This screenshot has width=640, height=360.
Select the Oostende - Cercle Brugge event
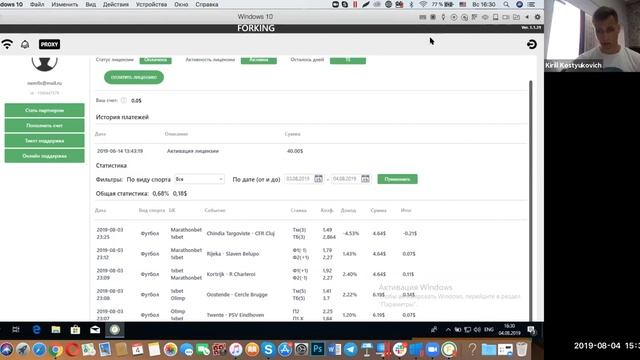coord(237,295)
